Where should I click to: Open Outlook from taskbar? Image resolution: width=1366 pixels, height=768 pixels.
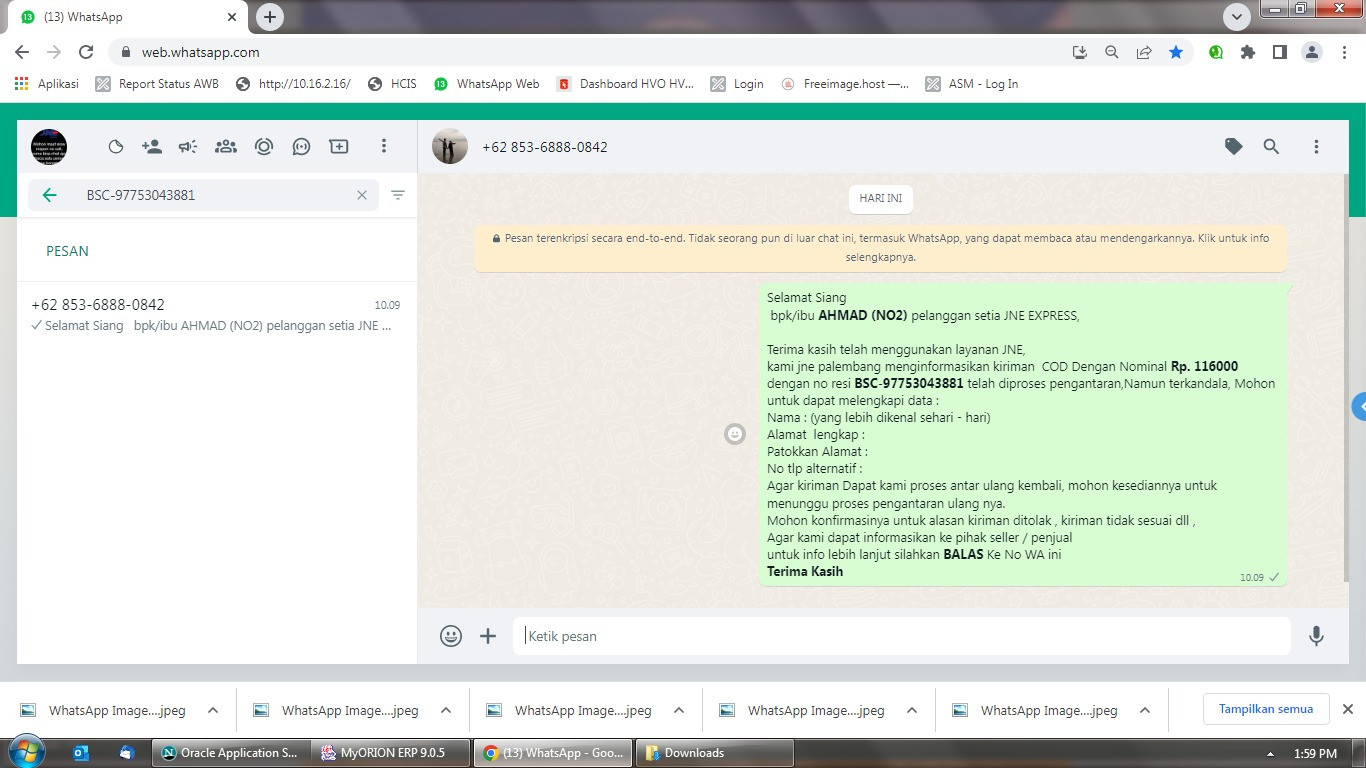click(81, 753)
